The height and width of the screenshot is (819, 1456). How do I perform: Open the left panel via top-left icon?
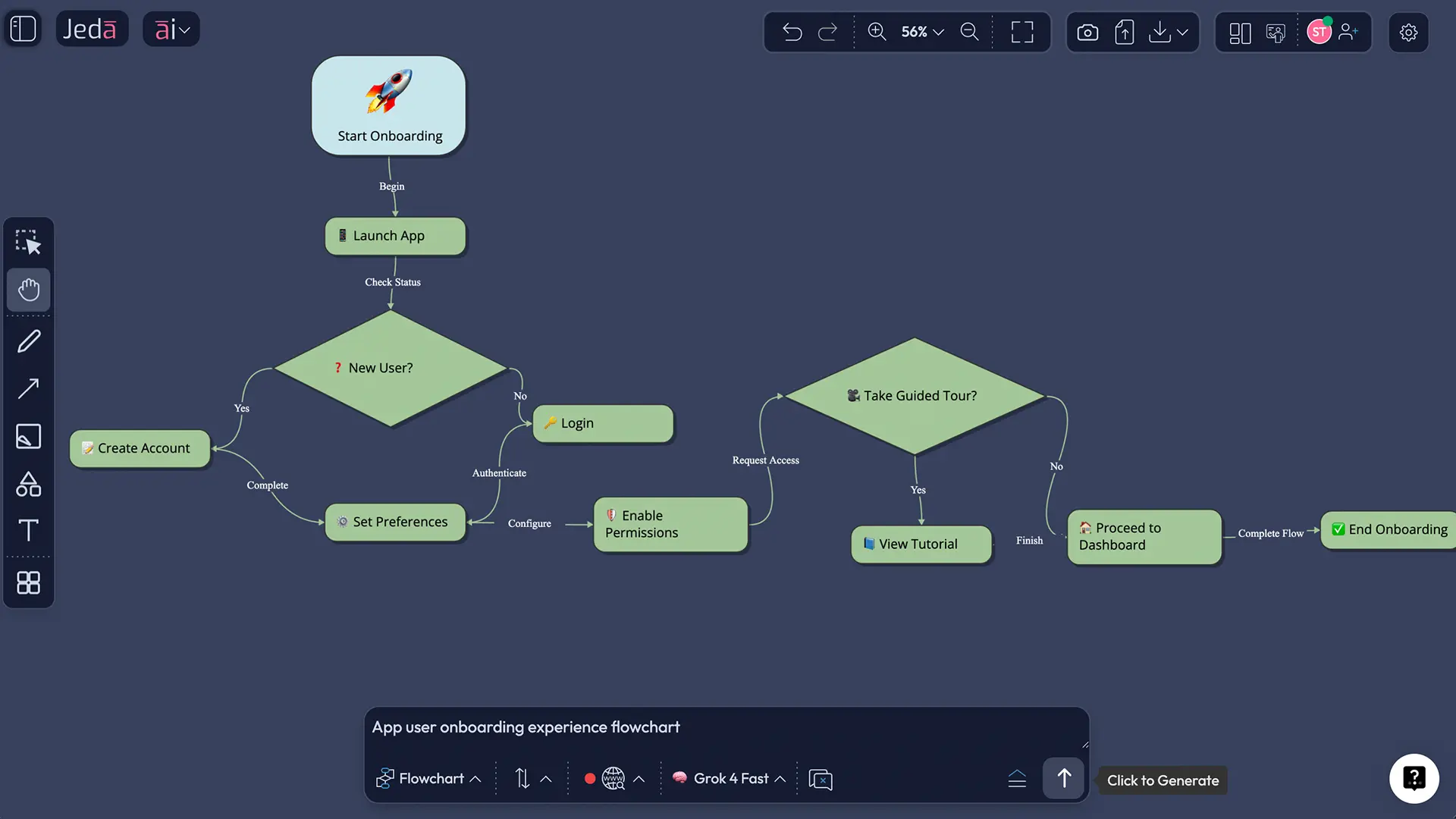click(22, 28)
